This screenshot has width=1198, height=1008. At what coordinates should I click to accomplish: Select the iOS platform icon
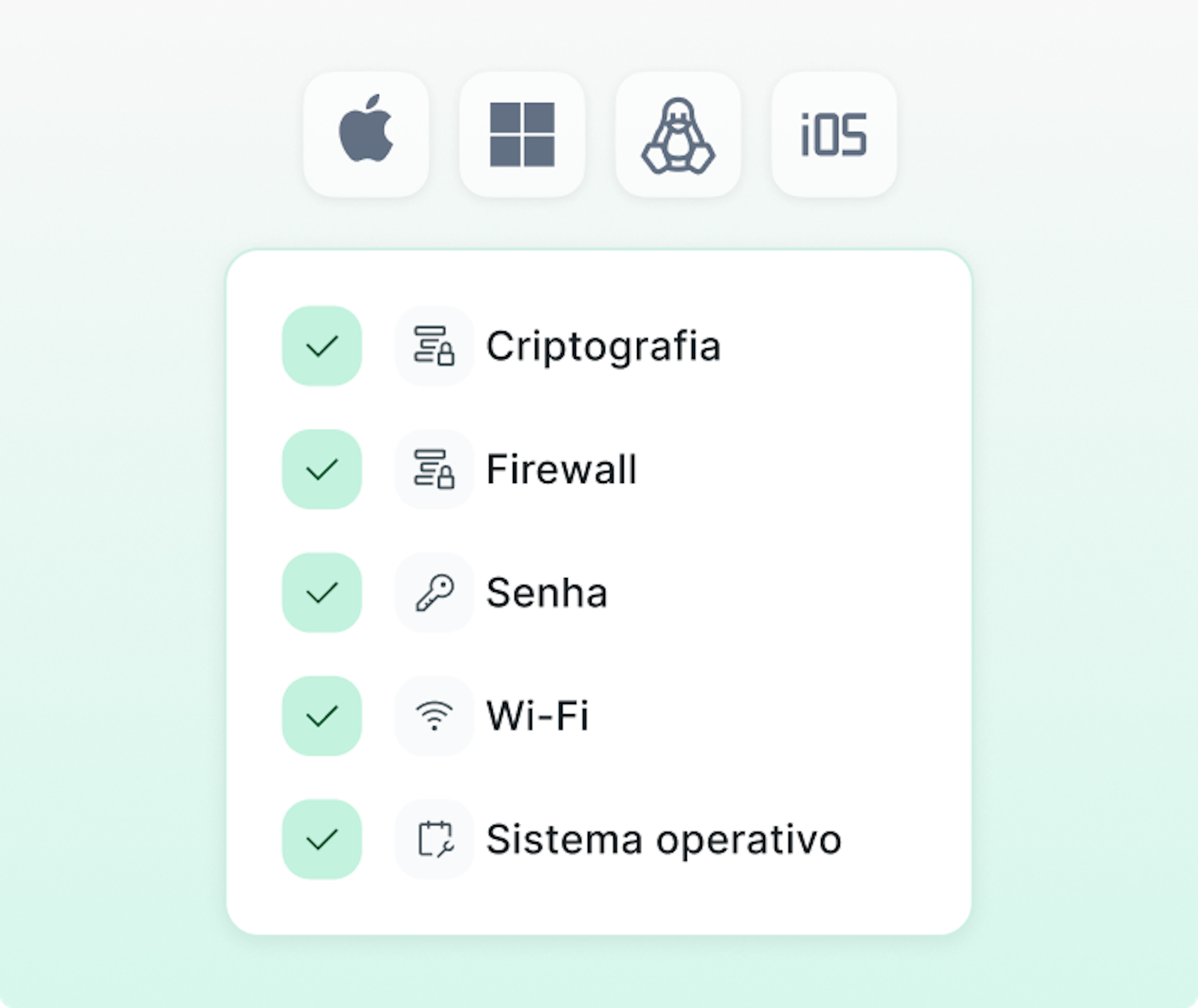tap(834, 134)
